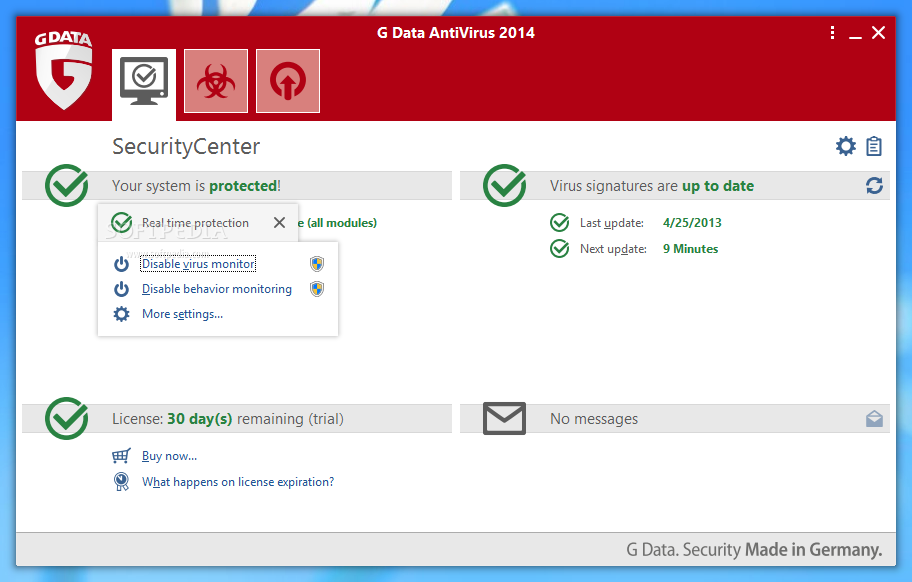Screen dimensions: 912x582
Task: Click the power icon beside Disable behavior monitoring
Action: 121,289
